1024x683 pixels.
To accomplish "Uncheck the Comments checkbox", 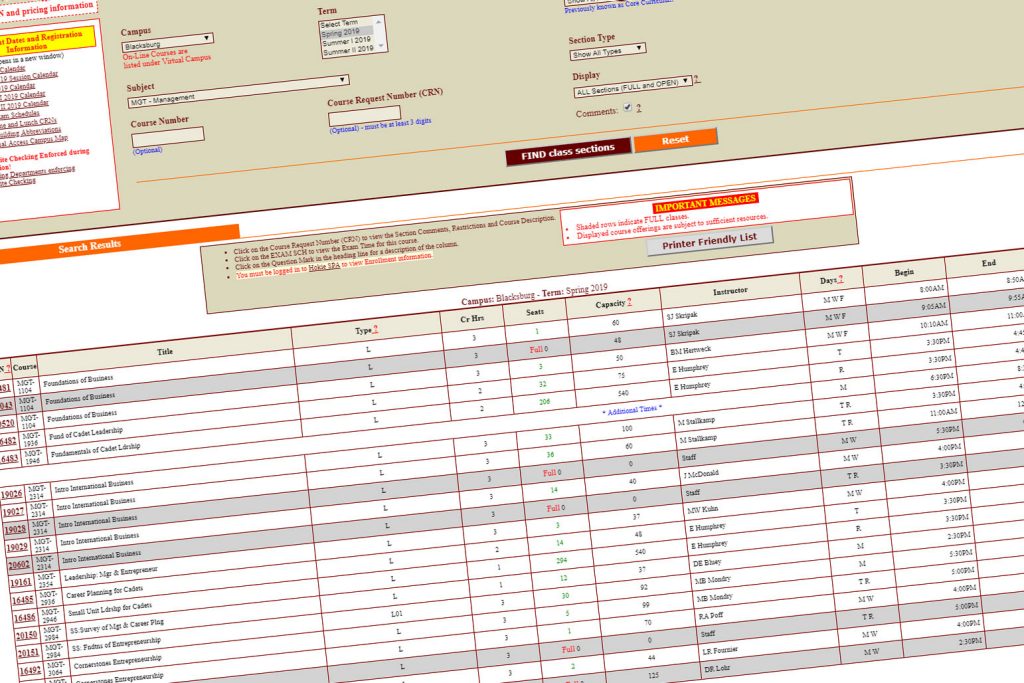I will pos(628,107).
